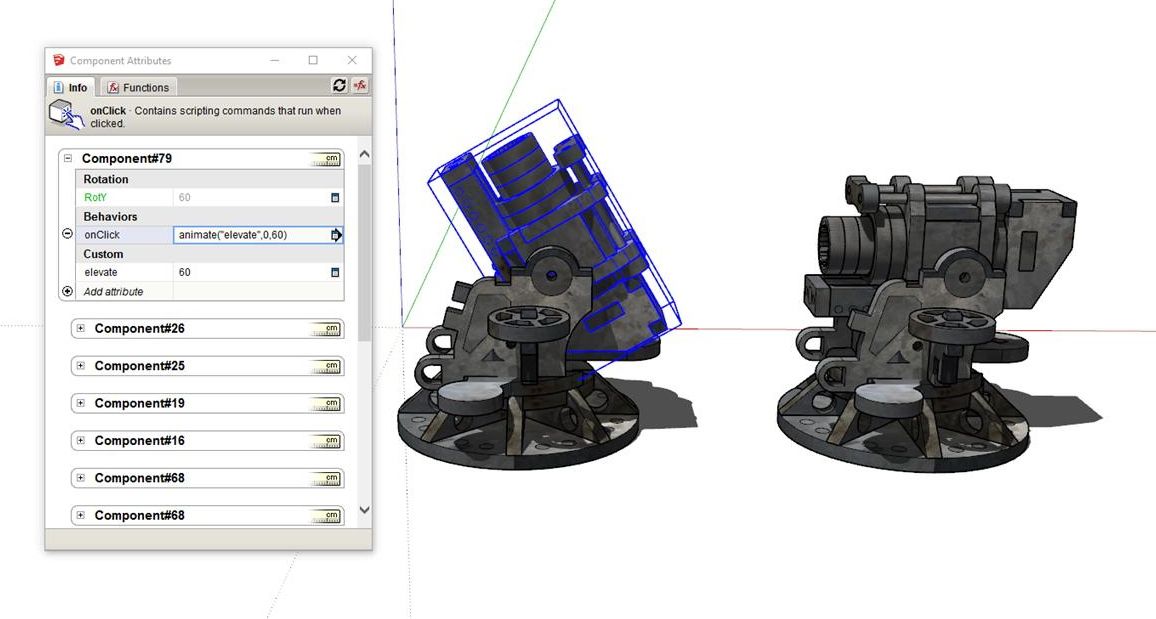The image size is (1156, 619).
Task: Click the SketchUp logo in the title bar
Action: click(x=59, y=60)
